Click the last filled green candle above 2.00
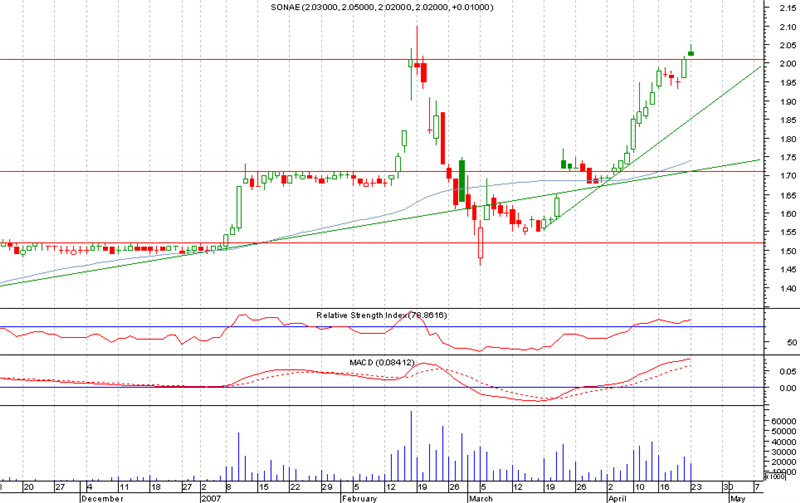800x503 pixels. 691,53
